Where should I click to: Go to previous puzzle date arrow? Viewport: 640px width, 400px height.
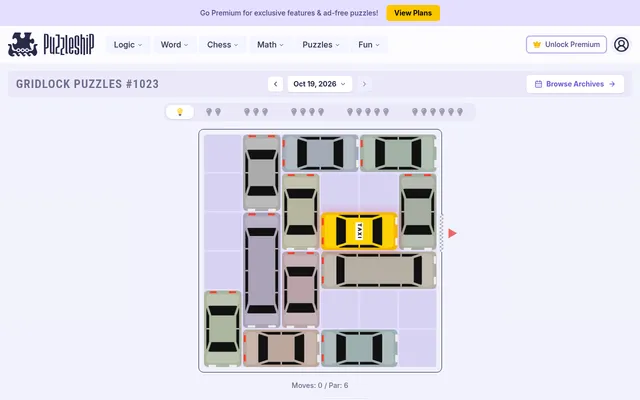click(x=276, y=84)
